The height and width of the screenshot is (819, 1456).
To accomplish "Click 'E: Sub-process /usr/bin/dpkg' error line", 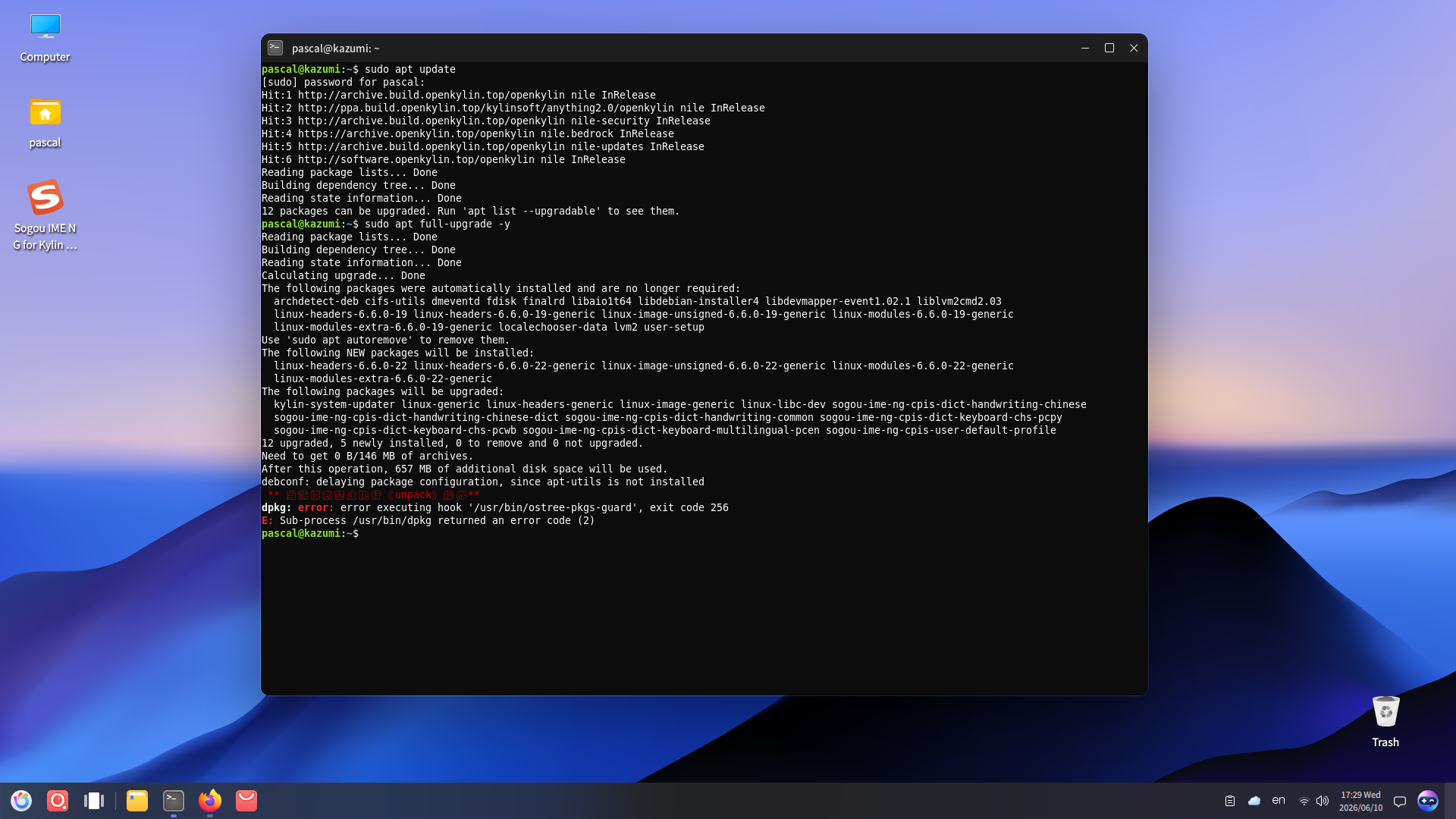I will point(428,520).
